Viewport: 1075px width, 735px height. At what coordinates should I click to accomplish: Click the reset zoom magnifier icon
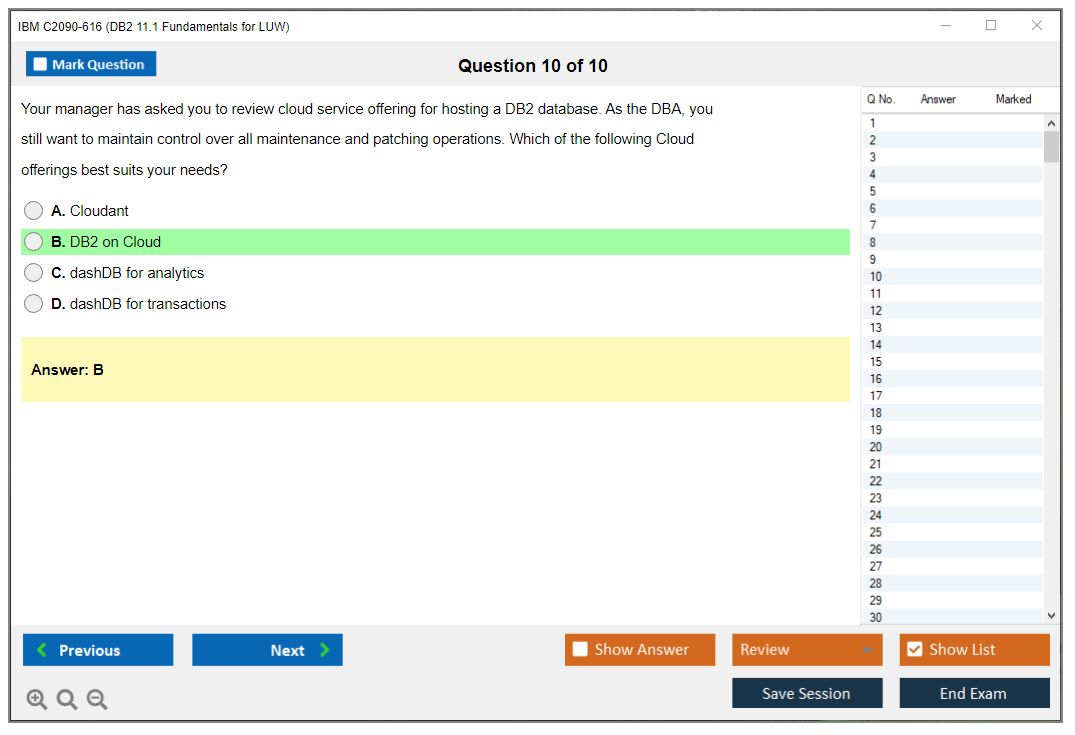[67, 700]
